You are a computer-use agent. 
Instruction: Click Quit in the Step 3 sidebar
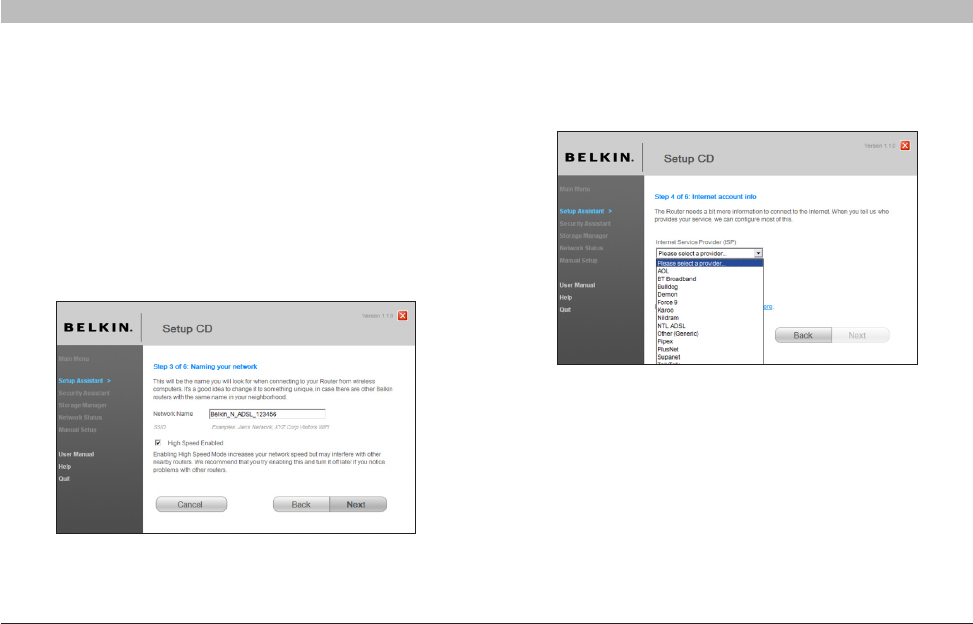pyautogui.click(x=64, y=479)
